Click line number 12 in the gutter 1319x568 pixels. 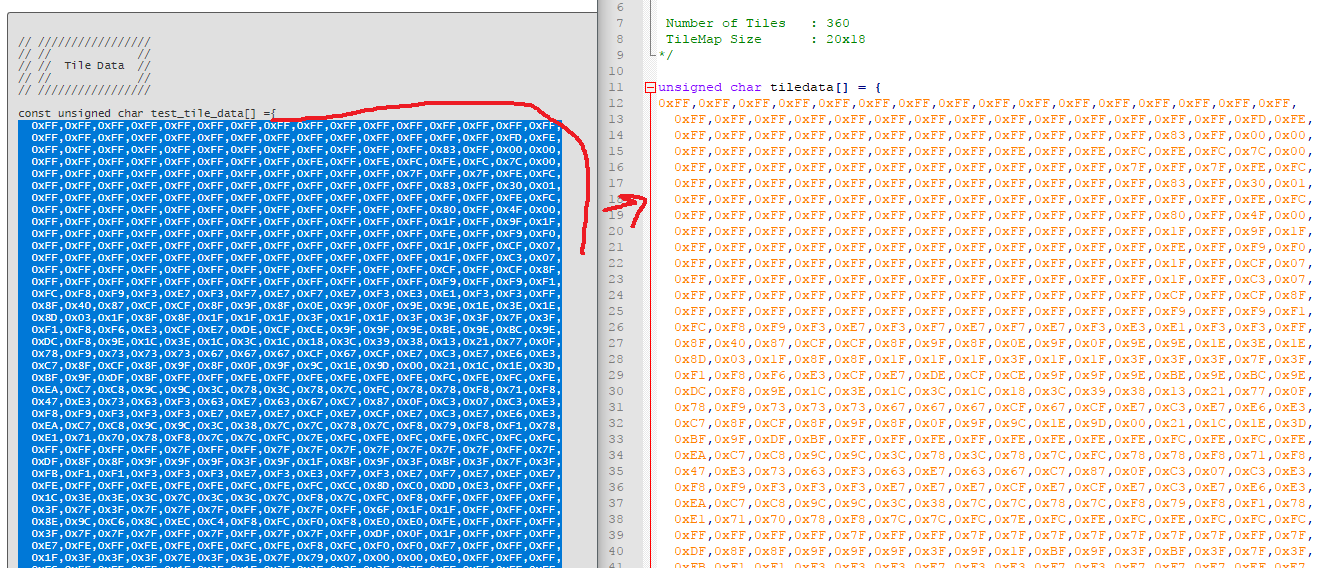pos(616,103)
